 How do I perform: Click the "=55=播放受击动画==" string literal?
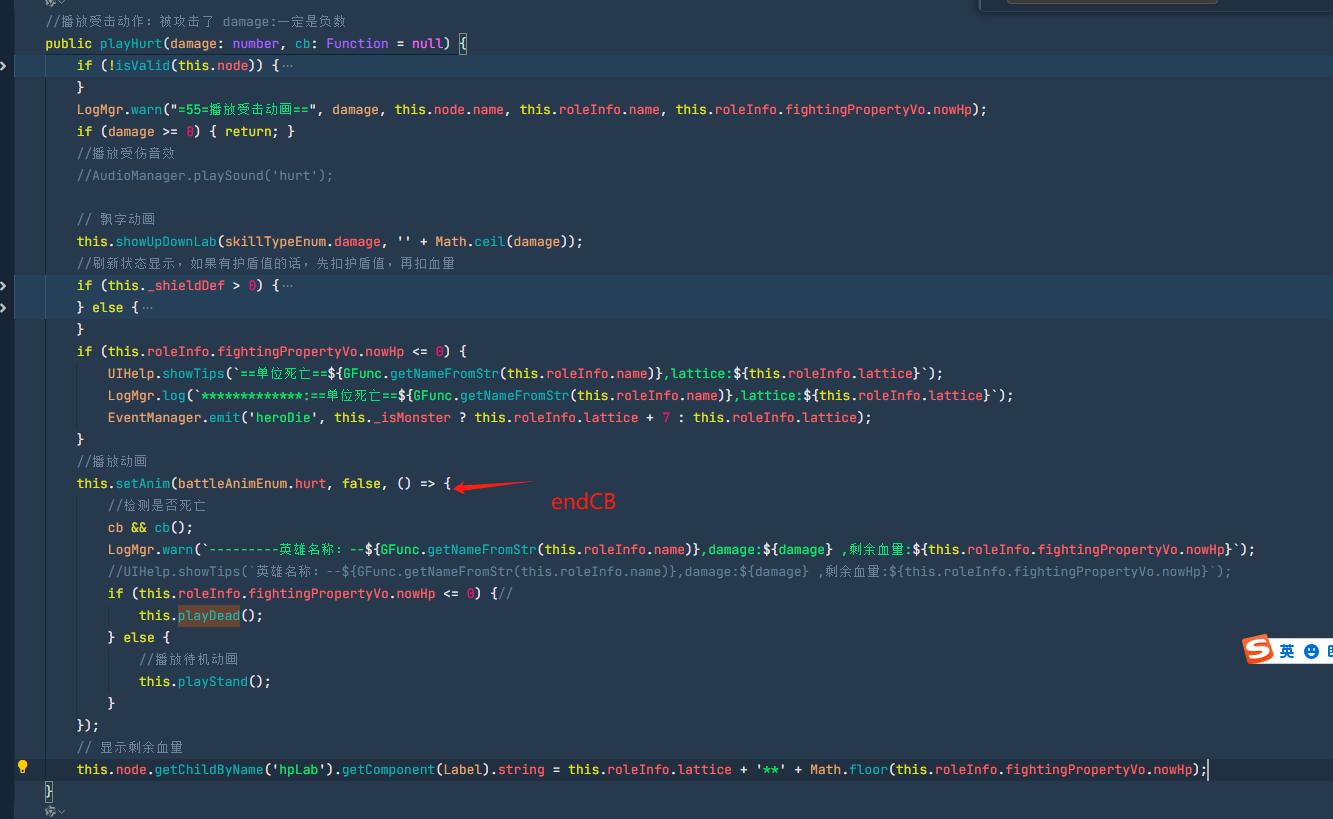pyautogui.click(x=244, y=110)
